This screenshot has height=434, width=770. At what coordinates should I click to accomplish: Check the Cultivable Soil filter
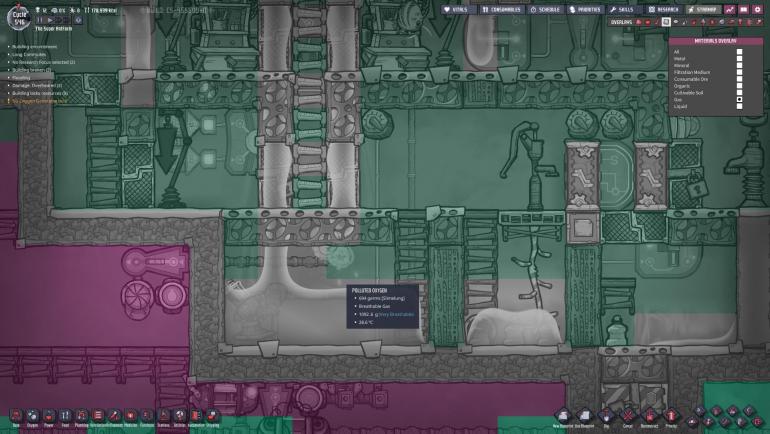click(x=740, y=92)
